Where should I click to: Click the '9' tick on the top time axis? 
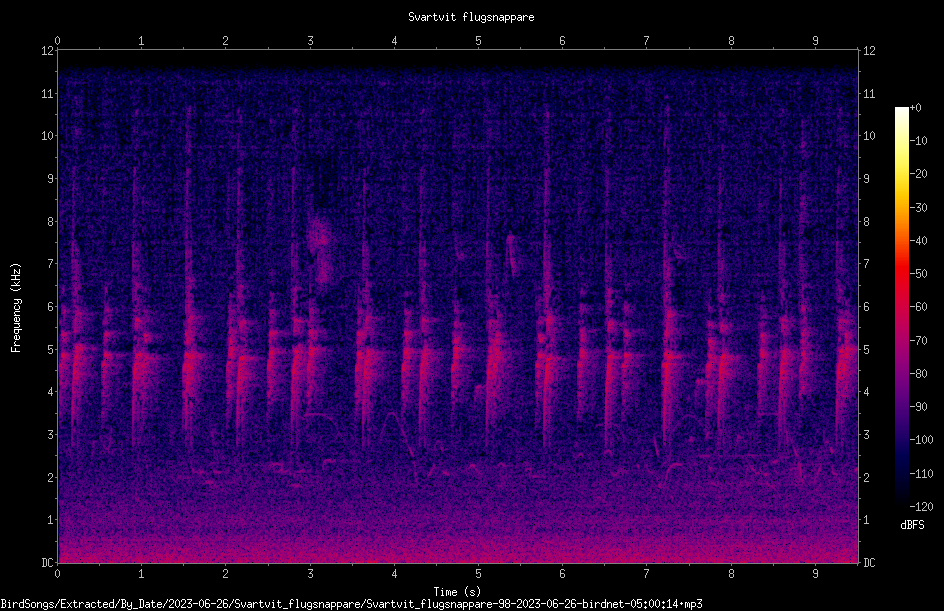(x=815, y=41)
